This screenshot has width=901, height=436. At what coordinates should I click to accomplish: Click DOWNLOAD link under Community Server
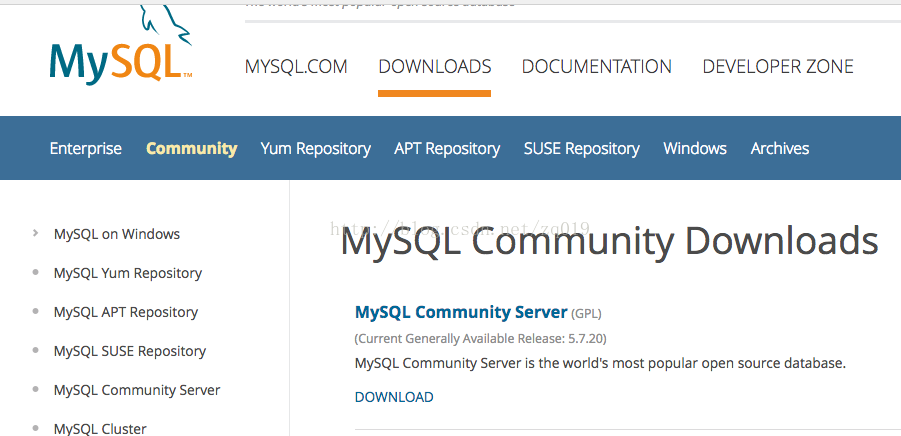coord(394,397)
